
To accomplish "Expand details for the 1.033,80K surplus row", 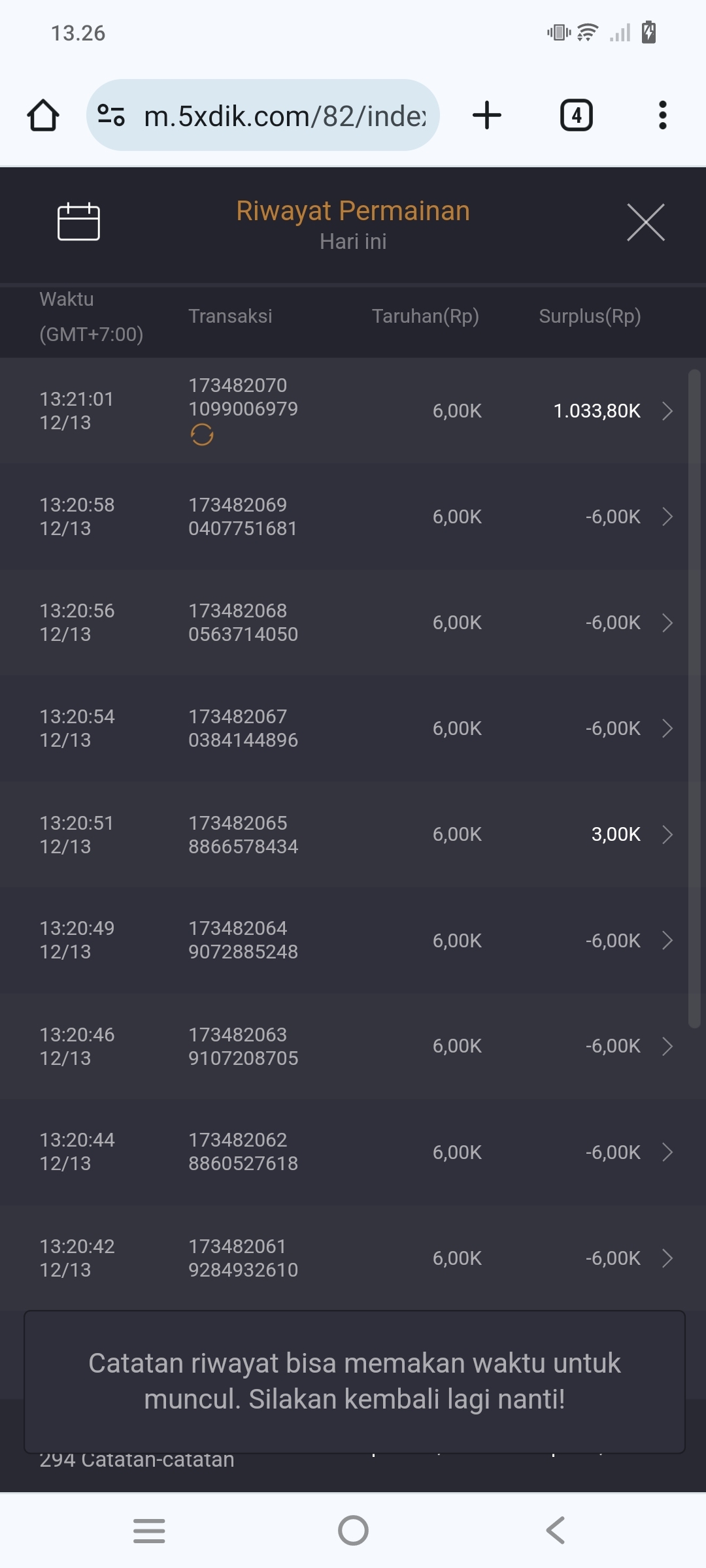I will pyautogui.click(x=667, y=411).
